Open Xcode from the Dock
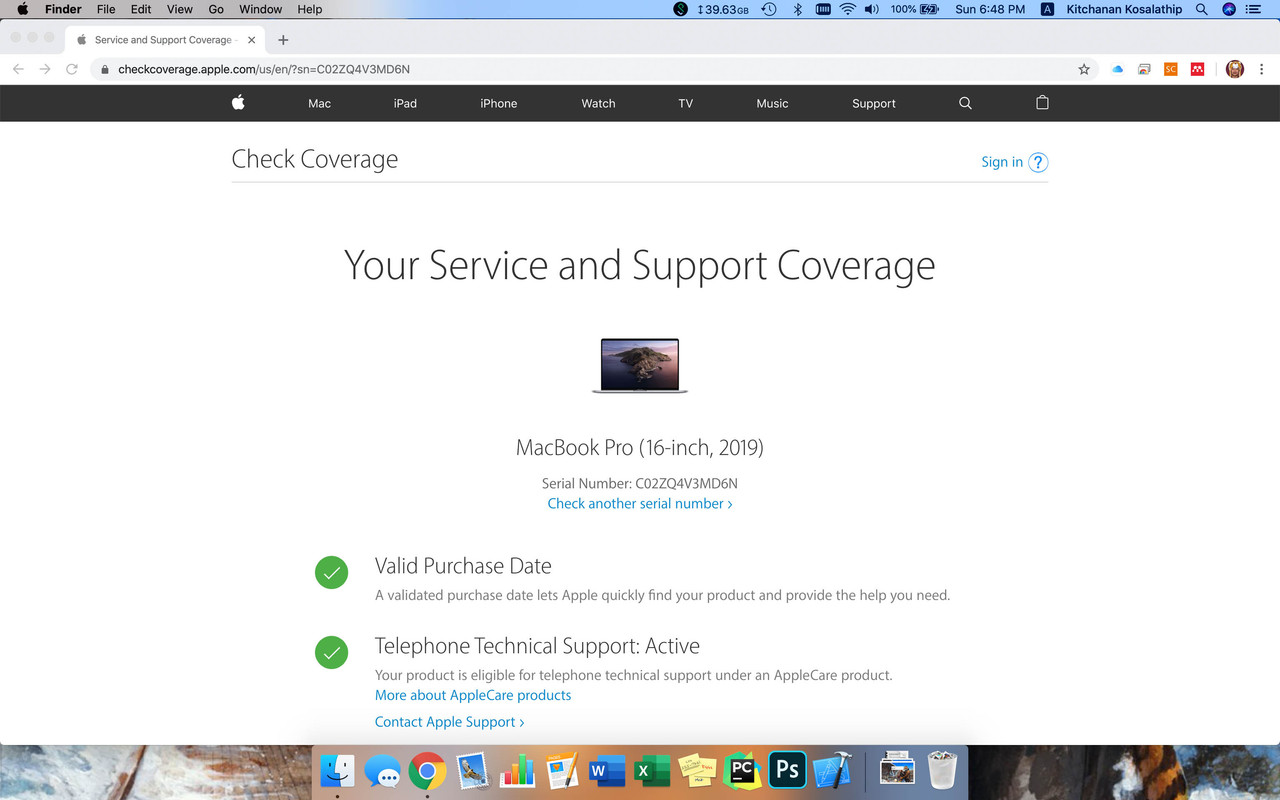Viewport: 1280px width, 800px height. [832, 771]
